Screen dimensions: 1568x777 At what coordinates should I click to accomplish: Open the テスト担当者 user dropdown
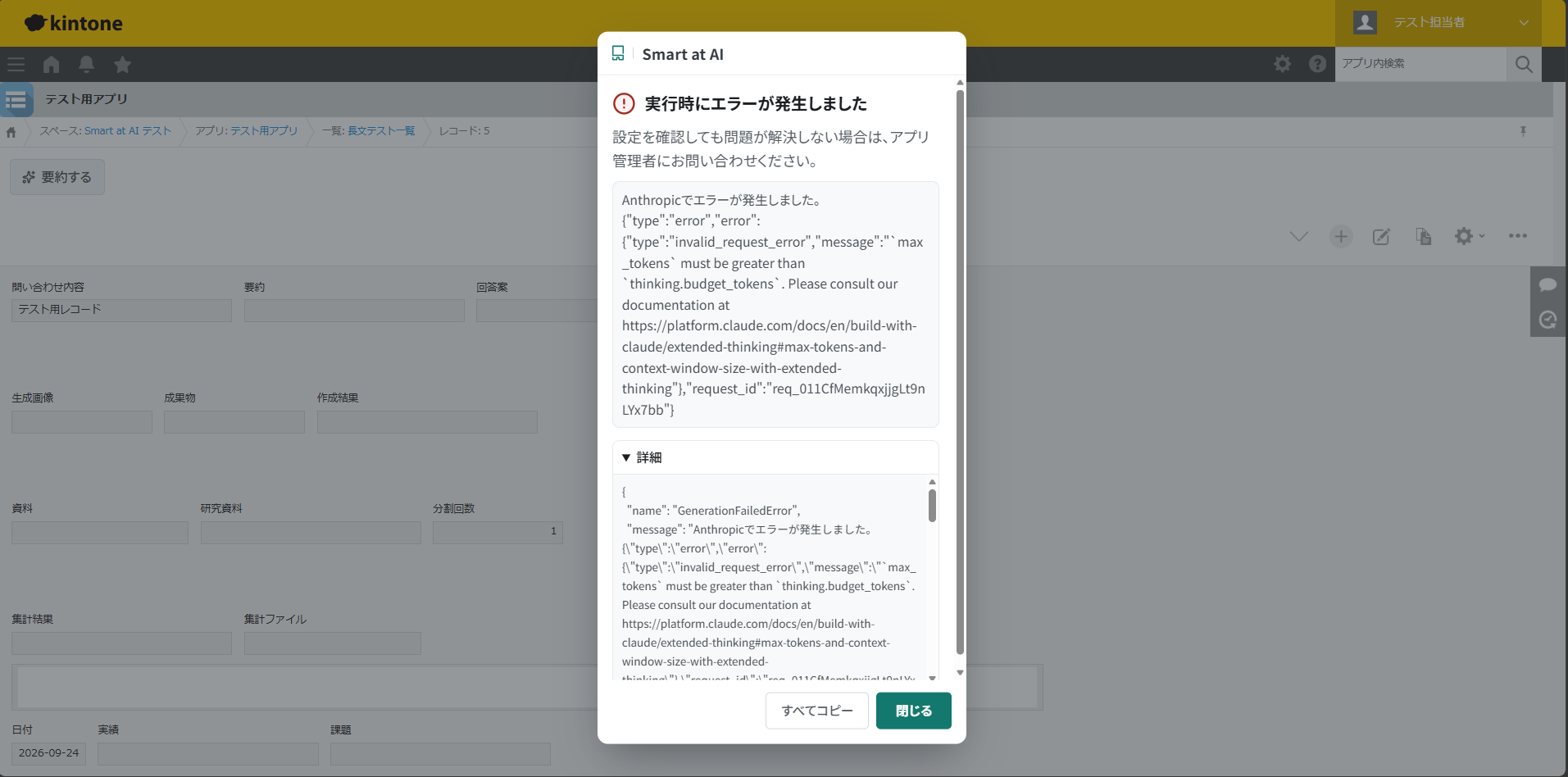tap(1438, 23)
